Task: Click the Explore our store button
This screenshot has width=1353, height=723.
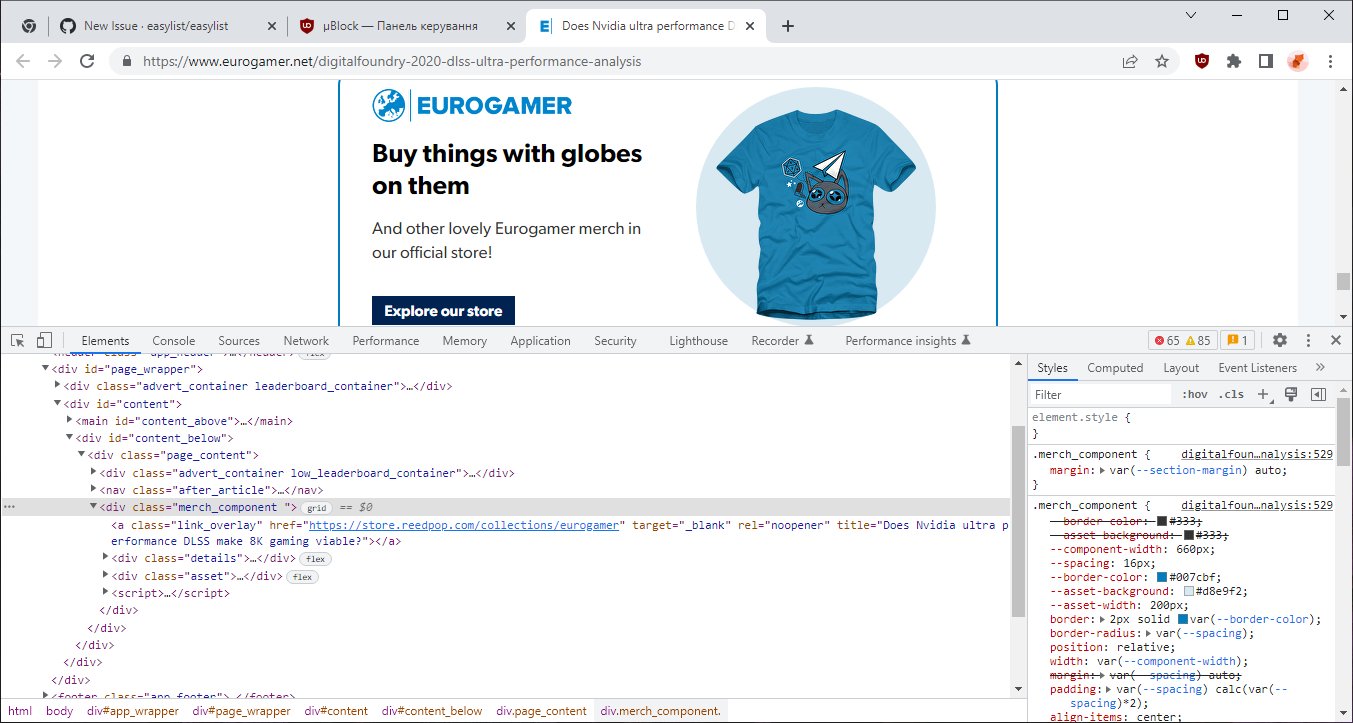Action: coord(443,310)
